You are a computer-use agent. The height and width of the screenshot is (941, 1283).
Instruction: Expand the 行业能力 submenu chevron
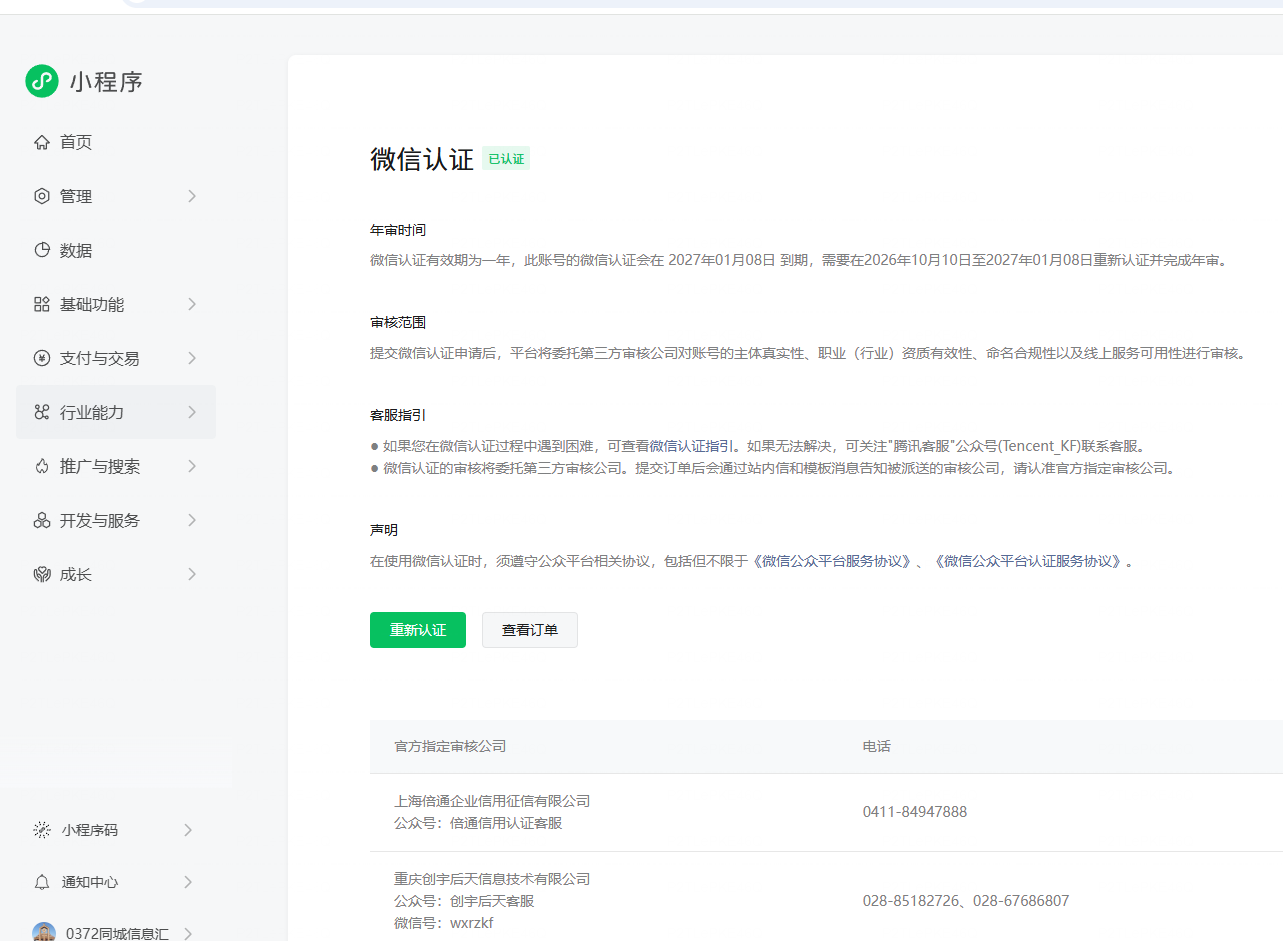[191, 412]
